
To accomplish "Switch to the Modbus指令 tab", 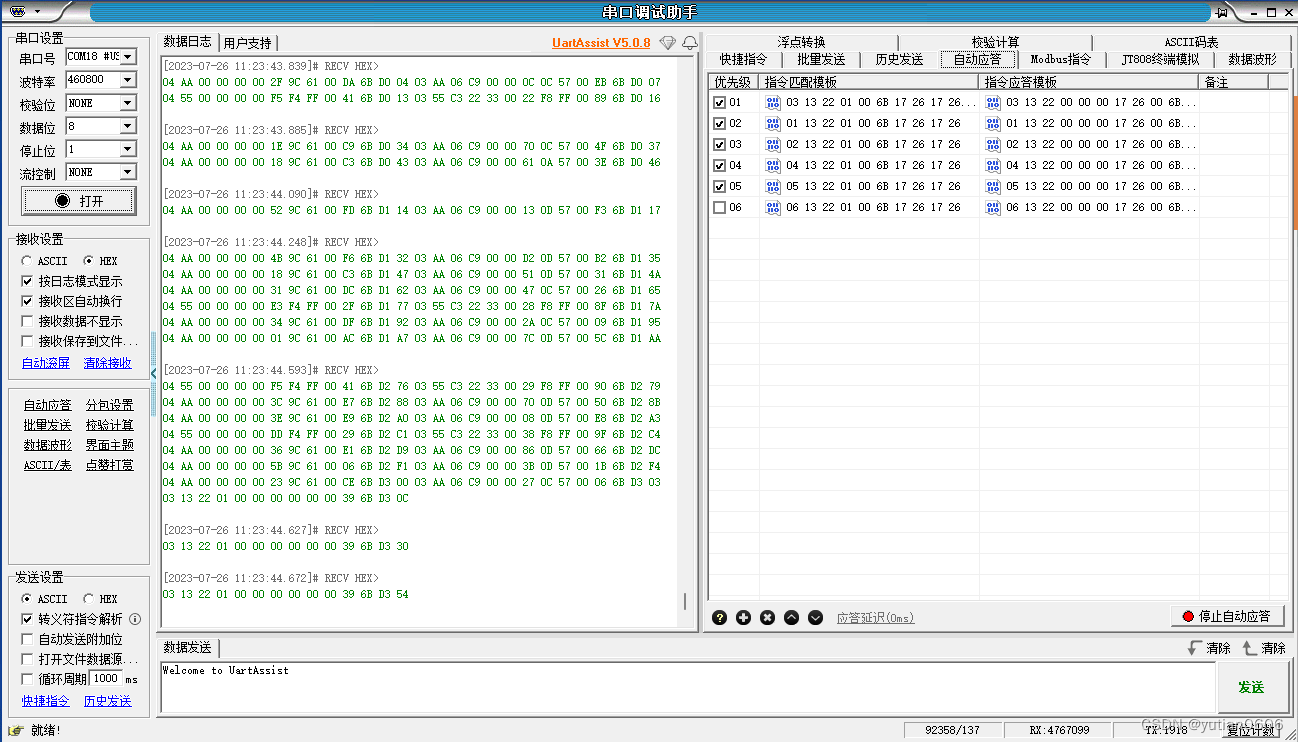I will point(1061,59).
